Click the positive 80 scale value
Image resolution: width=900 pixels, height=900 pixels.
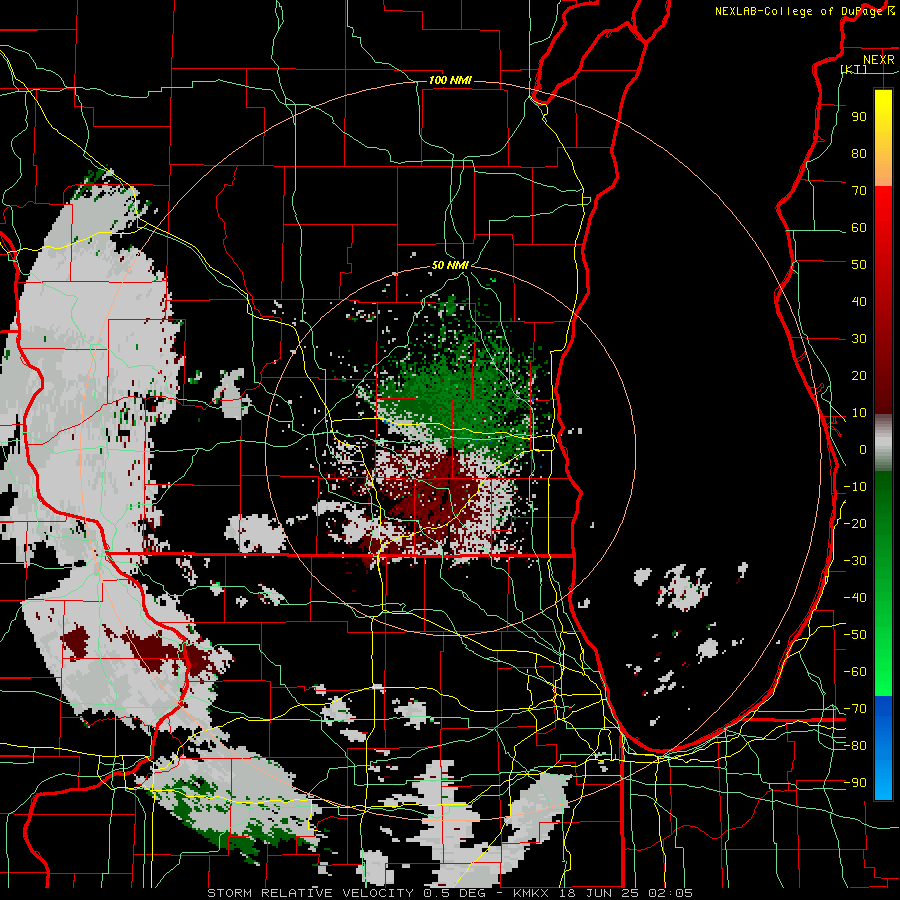[859, 154]
